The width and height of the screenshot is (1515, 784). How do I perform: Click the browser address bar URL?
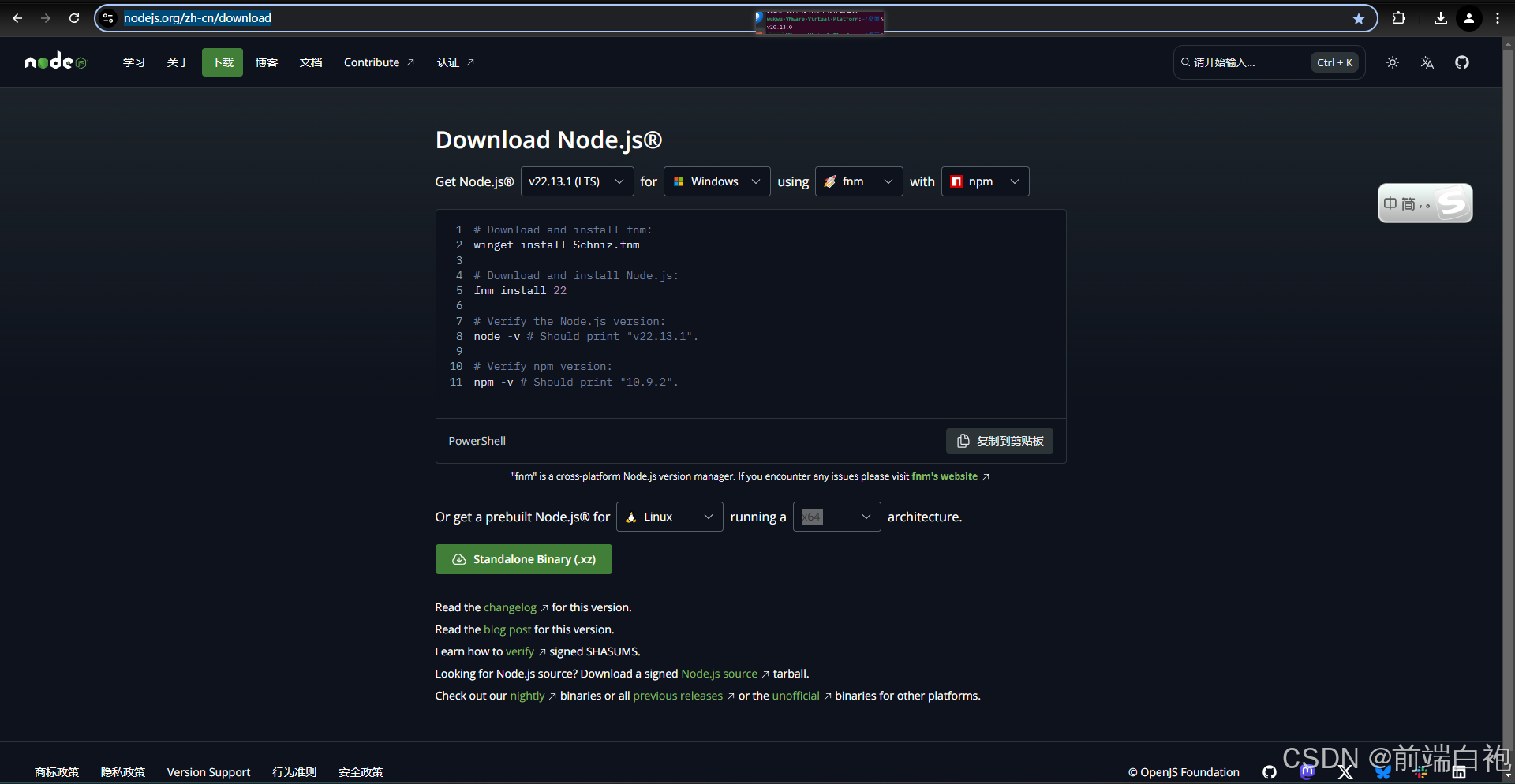click(197, 18)
